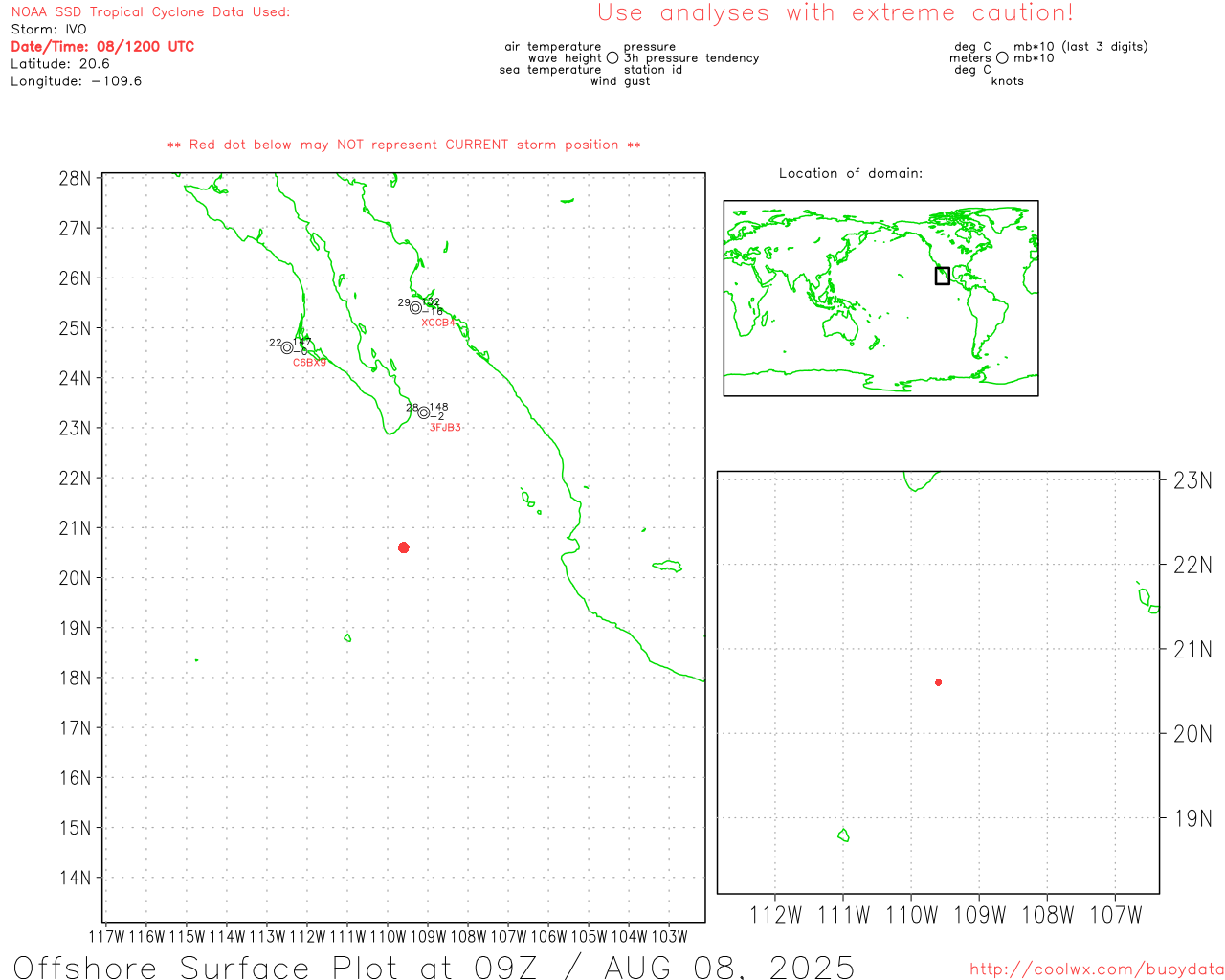Click the 28N latitude axis label
This screenshot has height=980, width=1225.
[x=75, y=178]
